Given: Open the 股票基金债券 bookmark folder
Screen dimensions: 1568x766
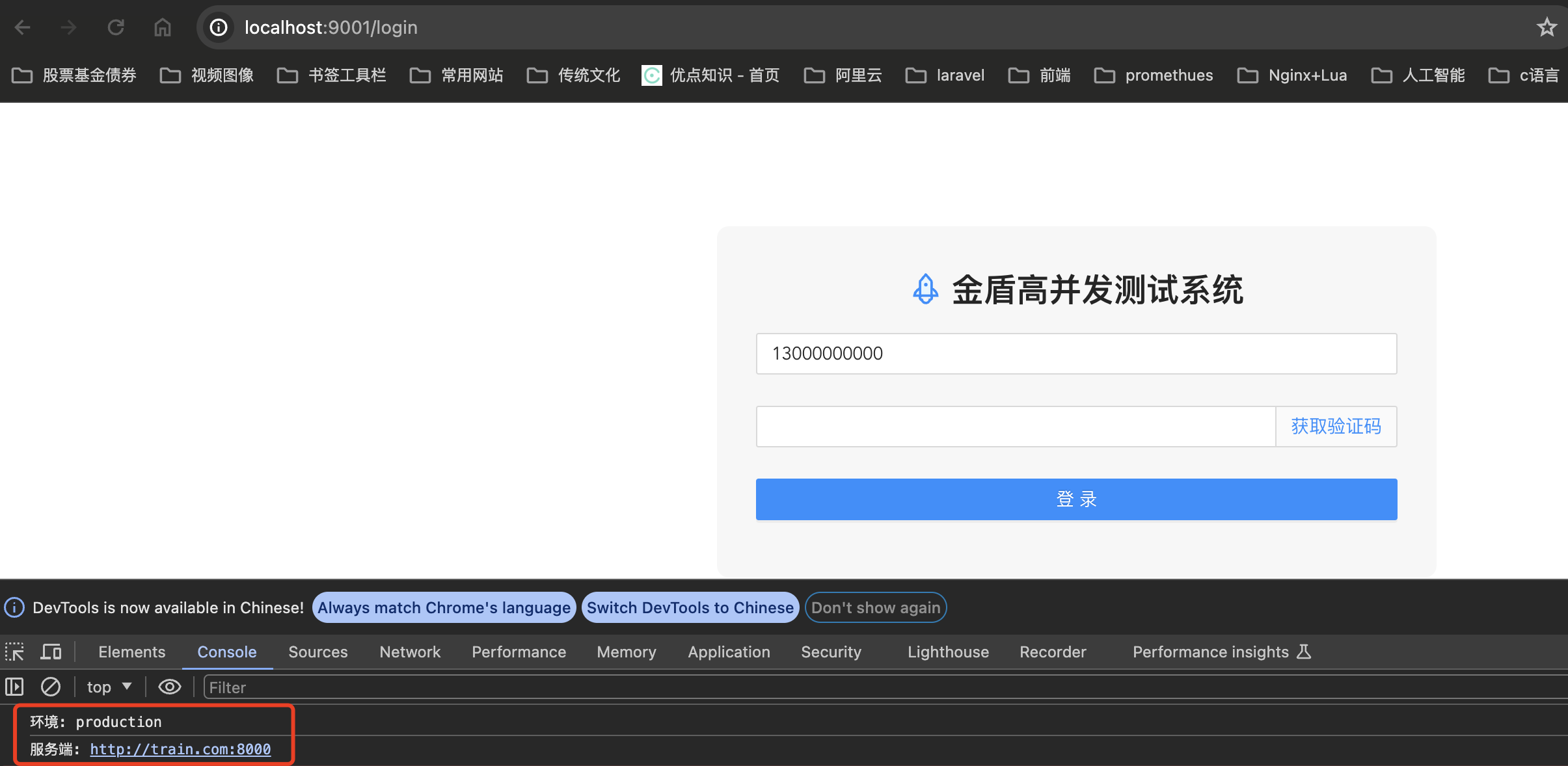Looking at the screenshot, I should (x=74, y=75).
